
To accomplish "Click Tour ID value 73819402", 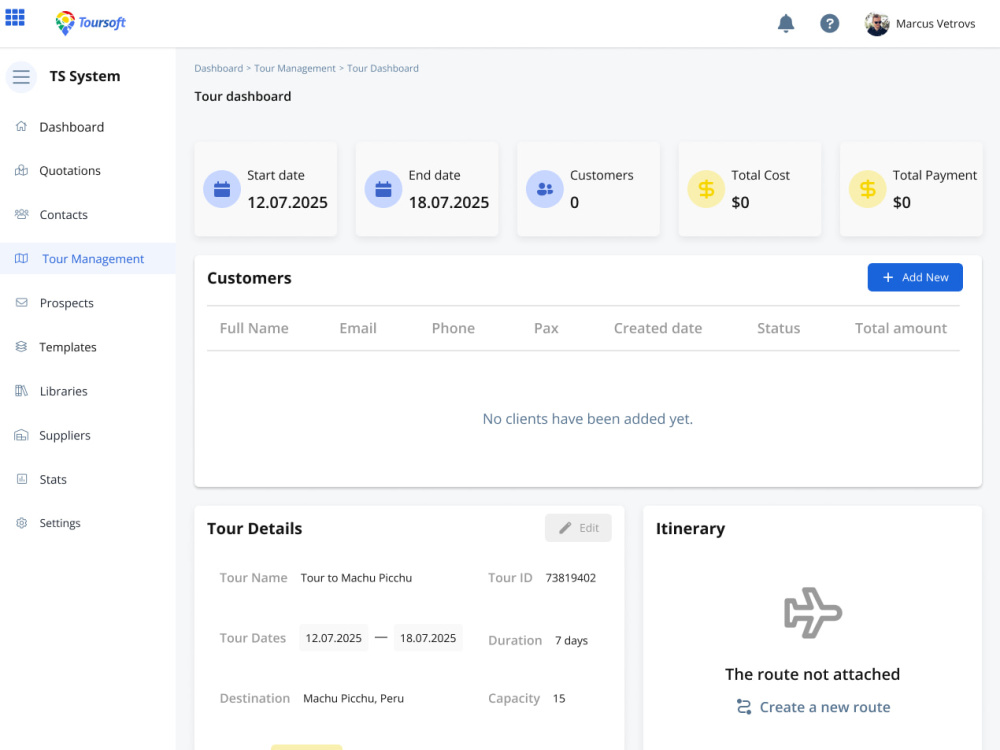I will pos(570,578).
